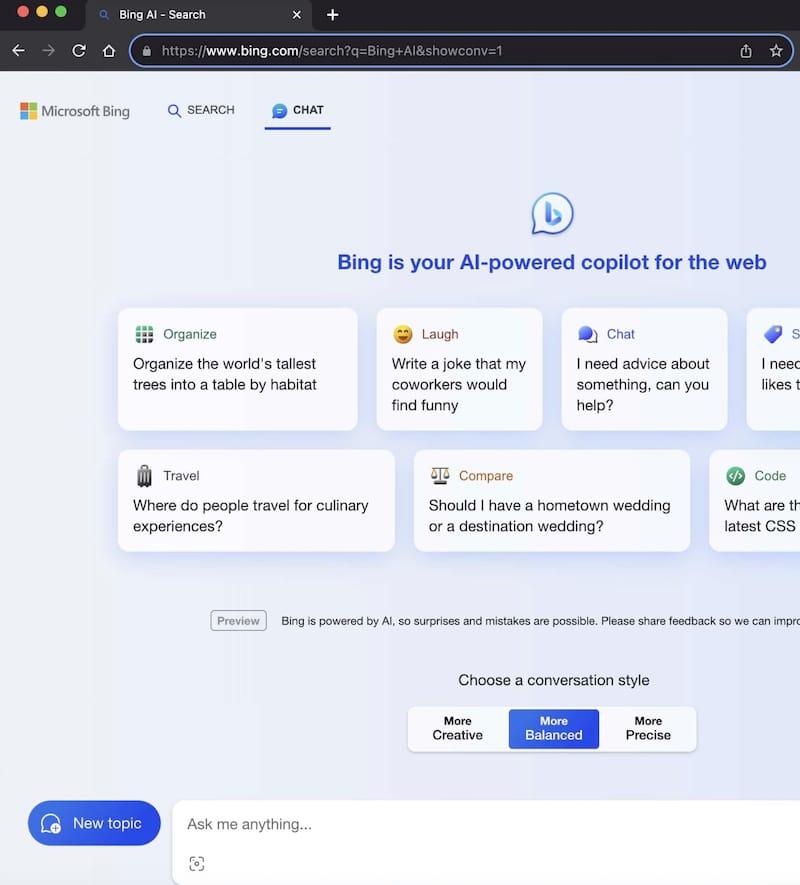Open the share page icon
Viewport: 800px width, 885px height.
(746, 51)
